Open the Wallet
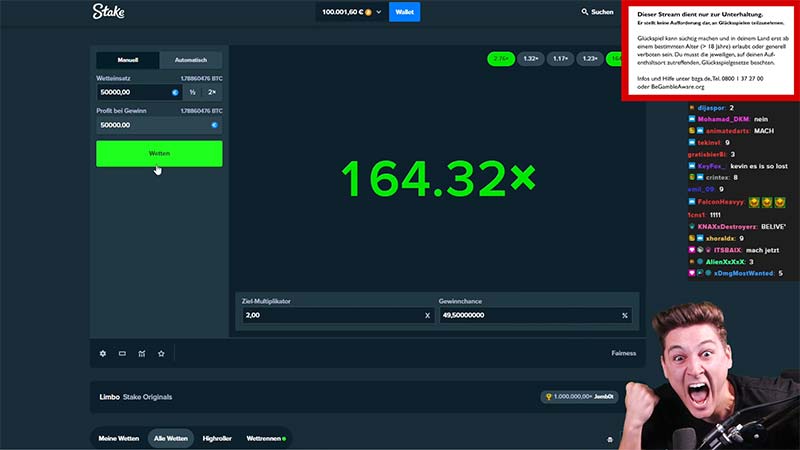 point(405,12)
